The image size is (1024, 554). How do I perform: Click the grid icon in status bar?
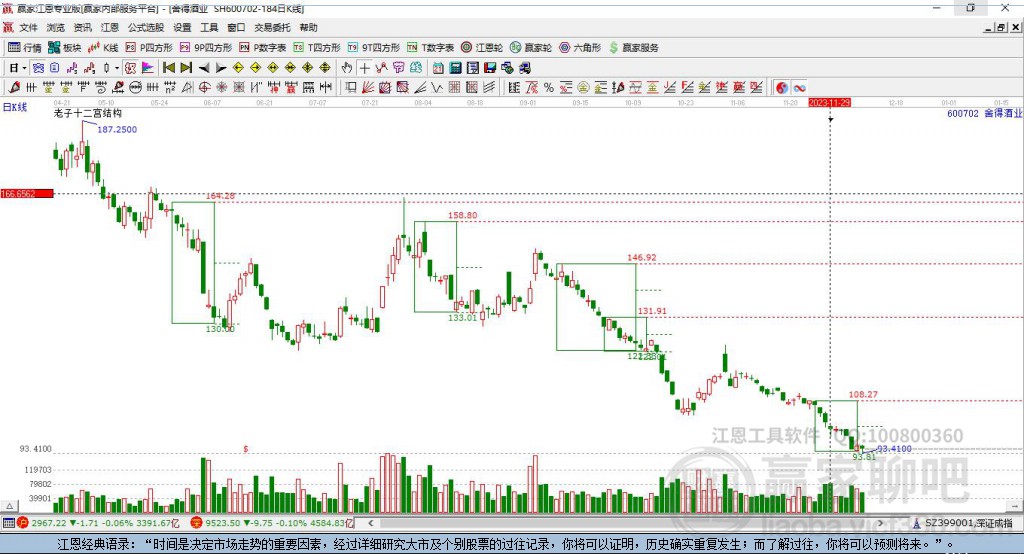pos(8,523)
